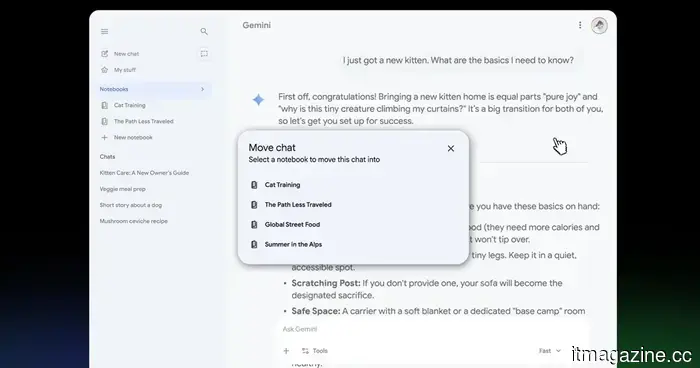This screenshot has height=368, width=700.
Task: Click the sidebar search icon
Action: [204, 31]
